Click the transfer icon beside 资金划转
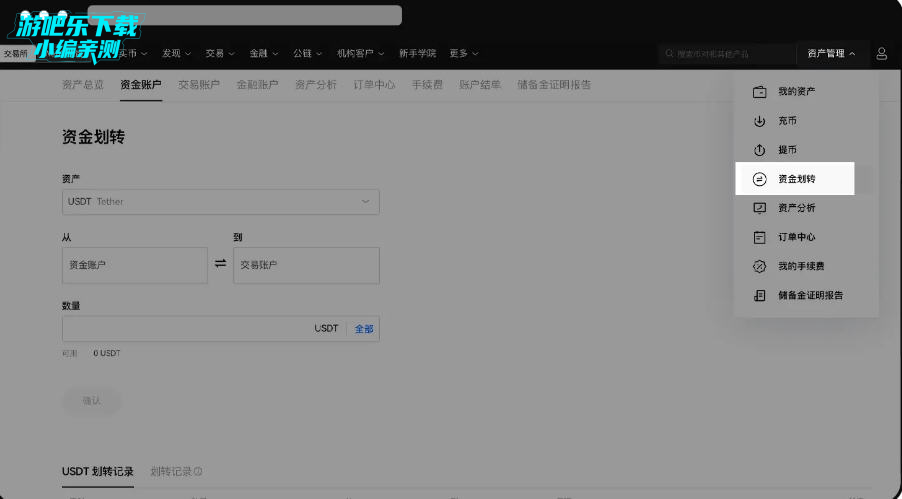This screenshot has height=499, width=902. [759, 179]
